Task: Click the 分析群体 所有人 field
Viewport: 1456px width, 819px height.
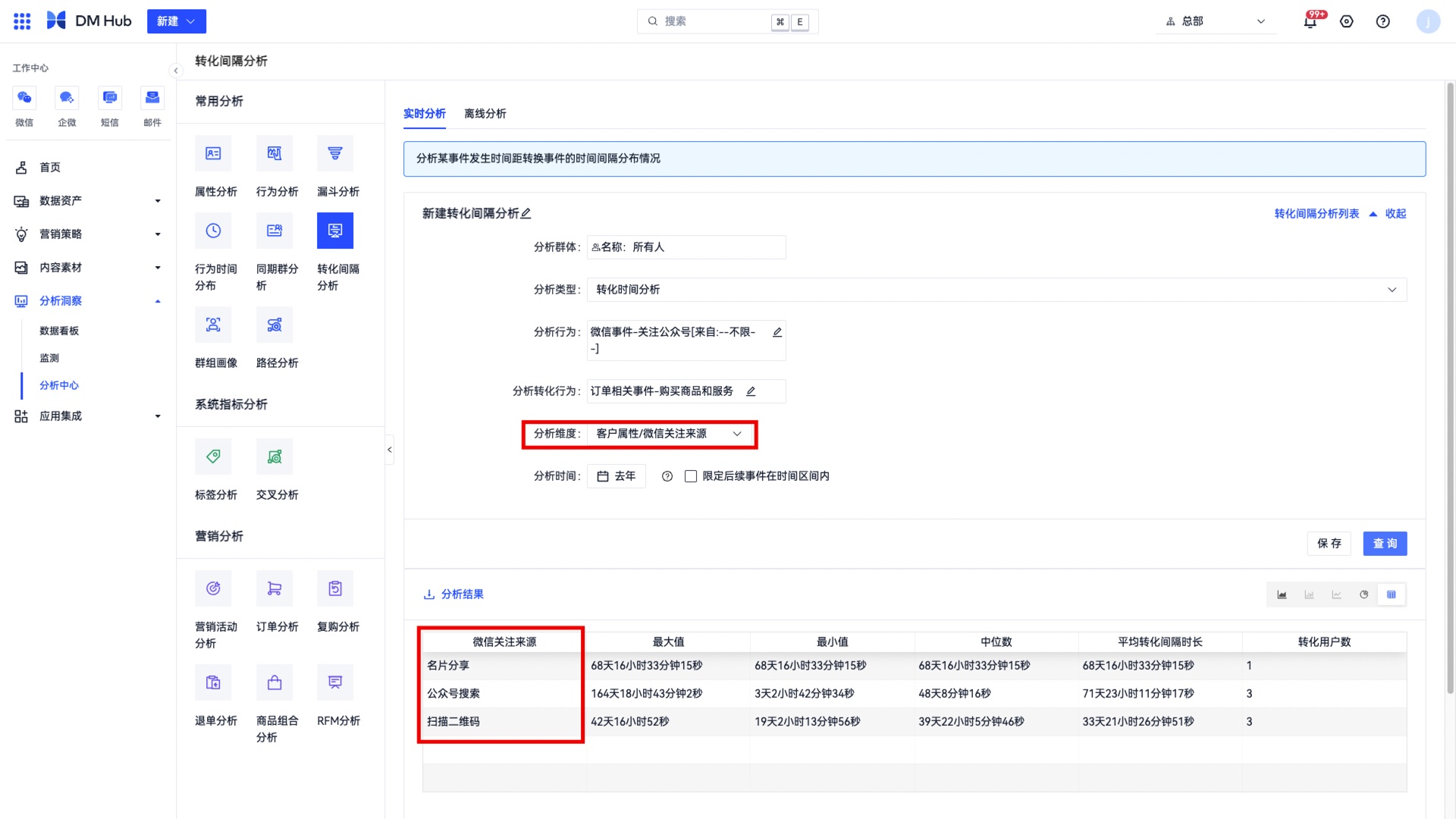Action: coord(686,247)
